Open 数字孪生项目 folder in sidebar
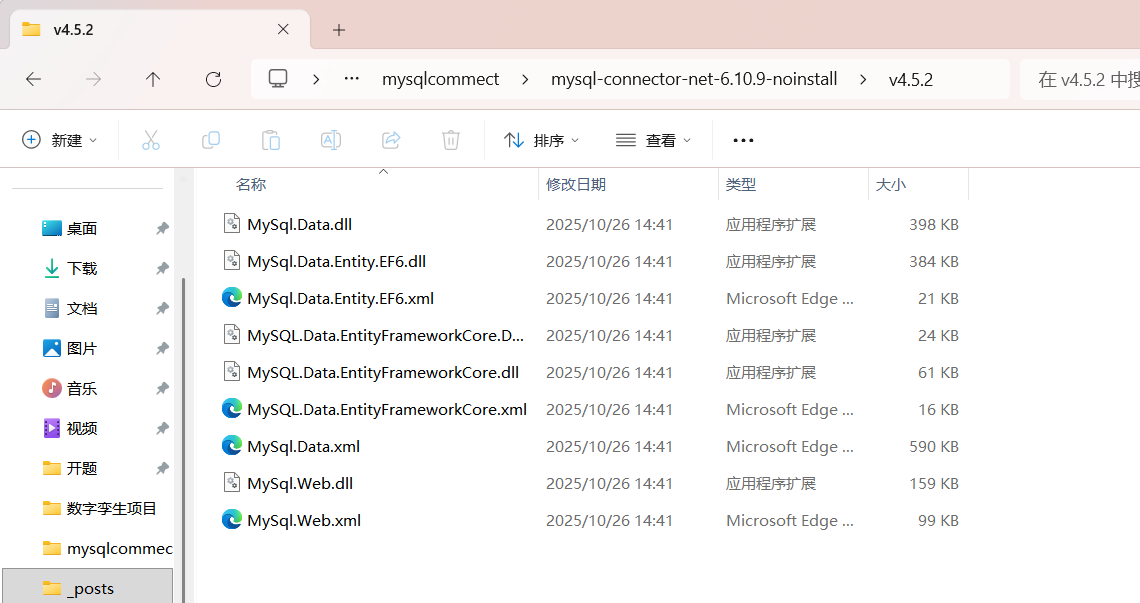This screenshot has width=1140, height=603. point(111,508)
